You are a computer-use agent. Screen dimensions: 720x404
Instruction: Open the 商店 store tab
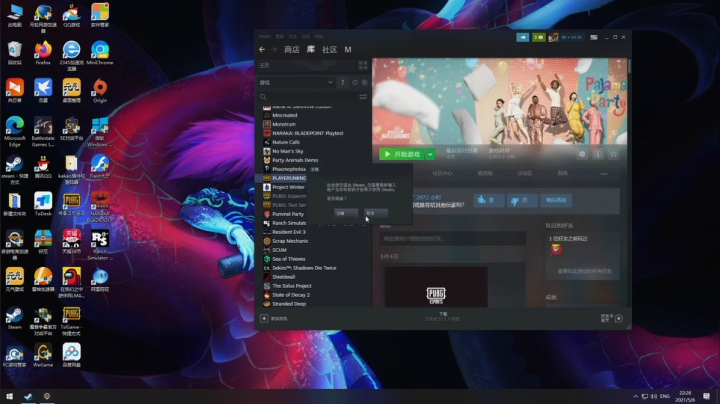pos(292,50)
